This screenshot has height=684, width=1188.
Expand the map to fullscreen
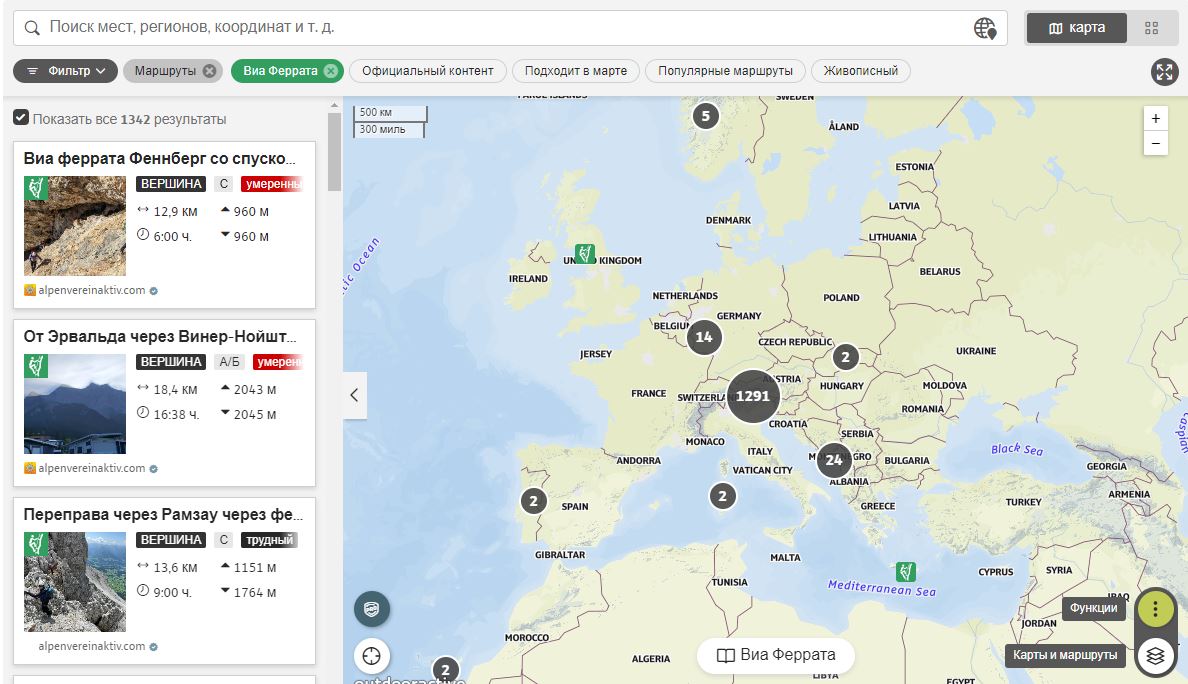[x=1164, y=72]
